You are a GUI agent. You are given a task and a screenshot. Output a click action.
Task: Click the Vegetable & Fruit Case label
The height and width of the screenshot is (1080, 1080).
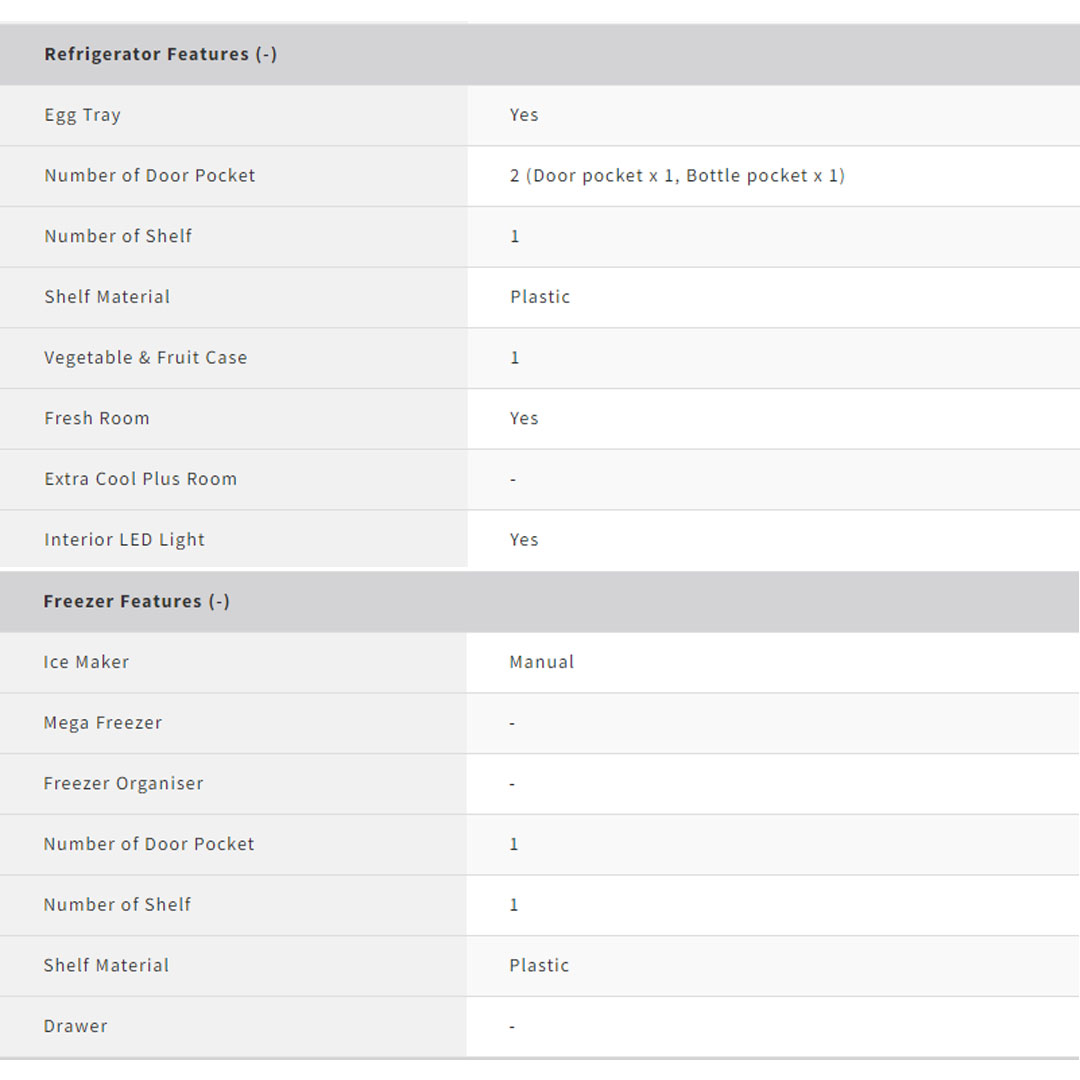click(145, 358)
